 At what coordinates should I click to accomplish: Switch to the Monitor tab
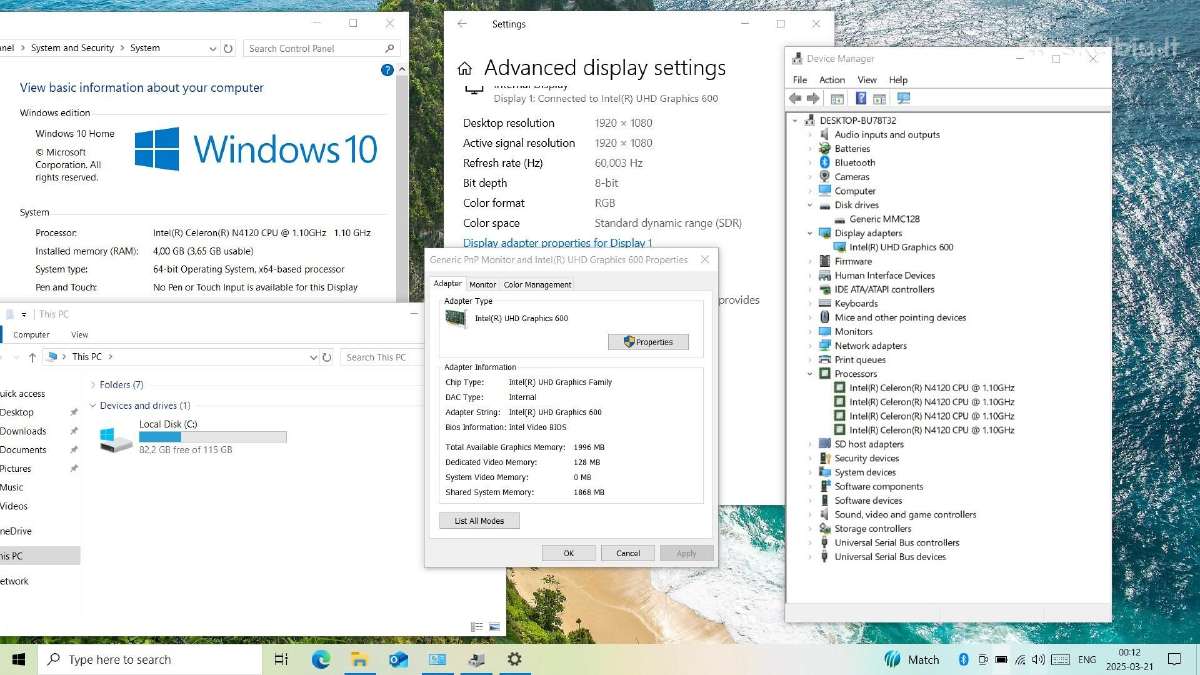tap(482, 285)
